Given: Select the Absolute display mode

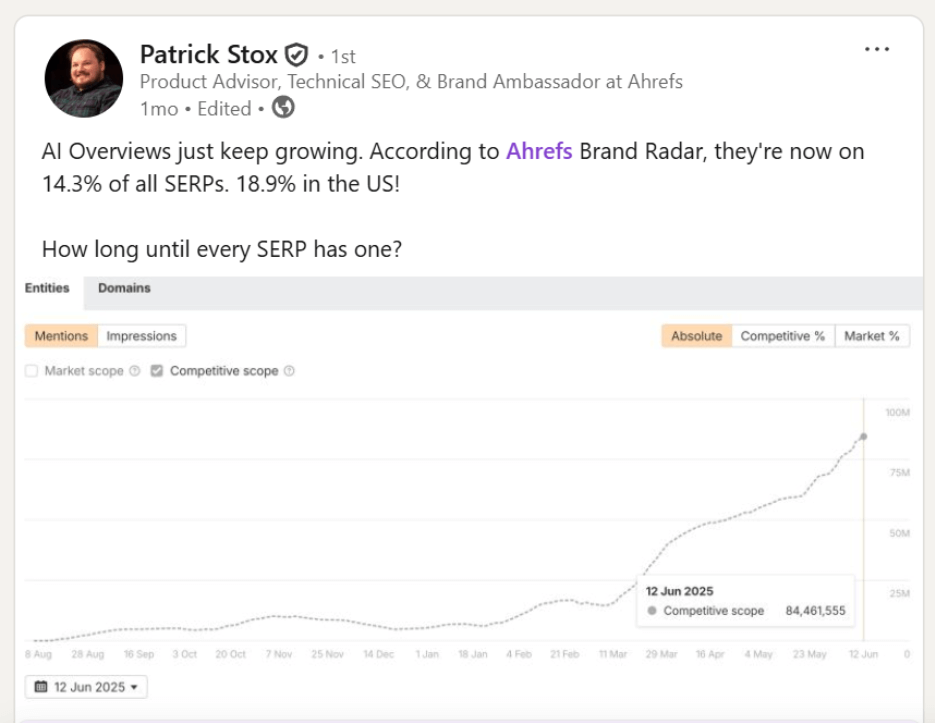Looking at the screenshot, I should pos(696,336).
